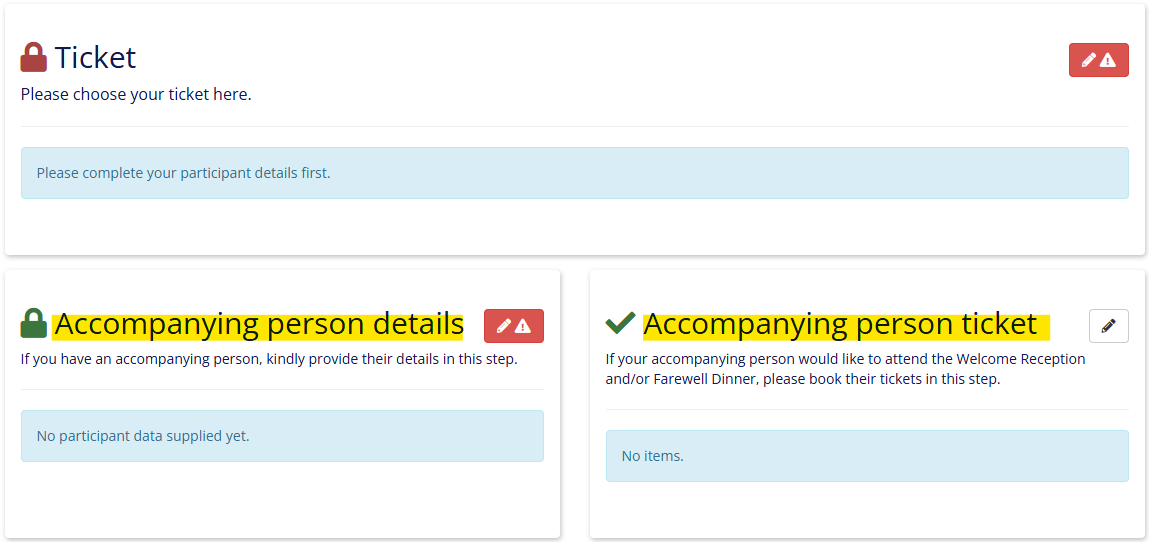The image size is (1149, 542).
Task: Click the warning triangle in Ticket's red button
Action: tap(1107, 60)
